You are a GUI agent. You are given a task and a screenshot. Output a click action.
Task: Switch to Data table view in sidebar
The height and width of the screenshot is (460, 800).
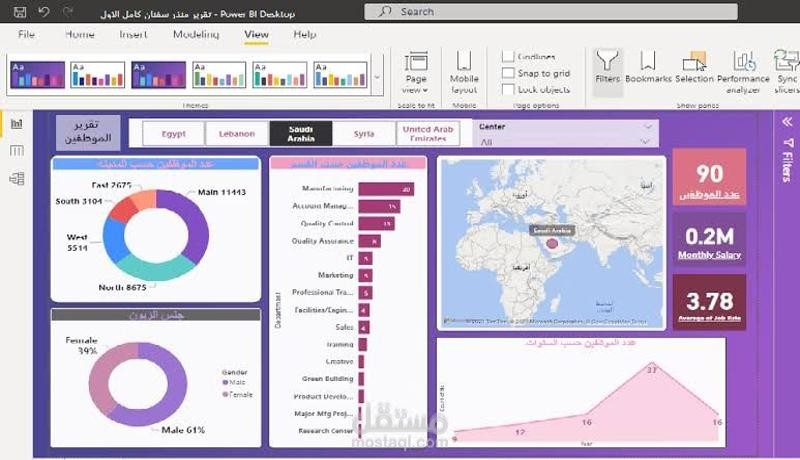[16, 150]
